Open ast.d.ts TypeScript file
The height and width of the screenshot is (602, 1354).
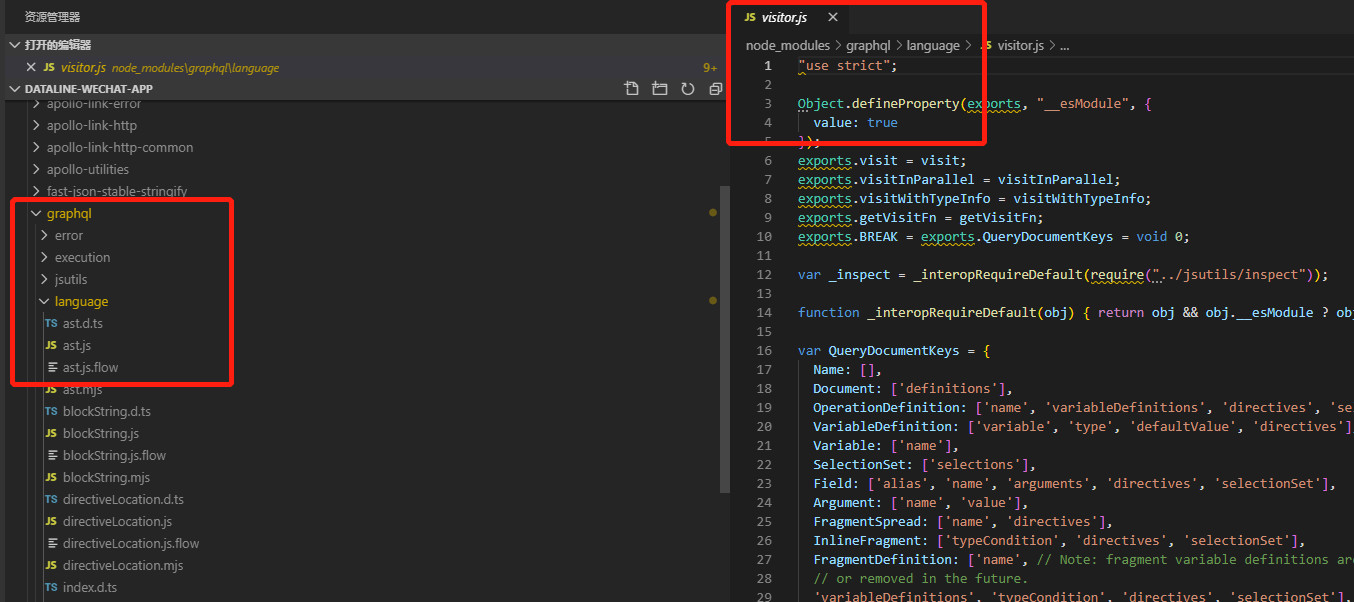coord(82,323)
